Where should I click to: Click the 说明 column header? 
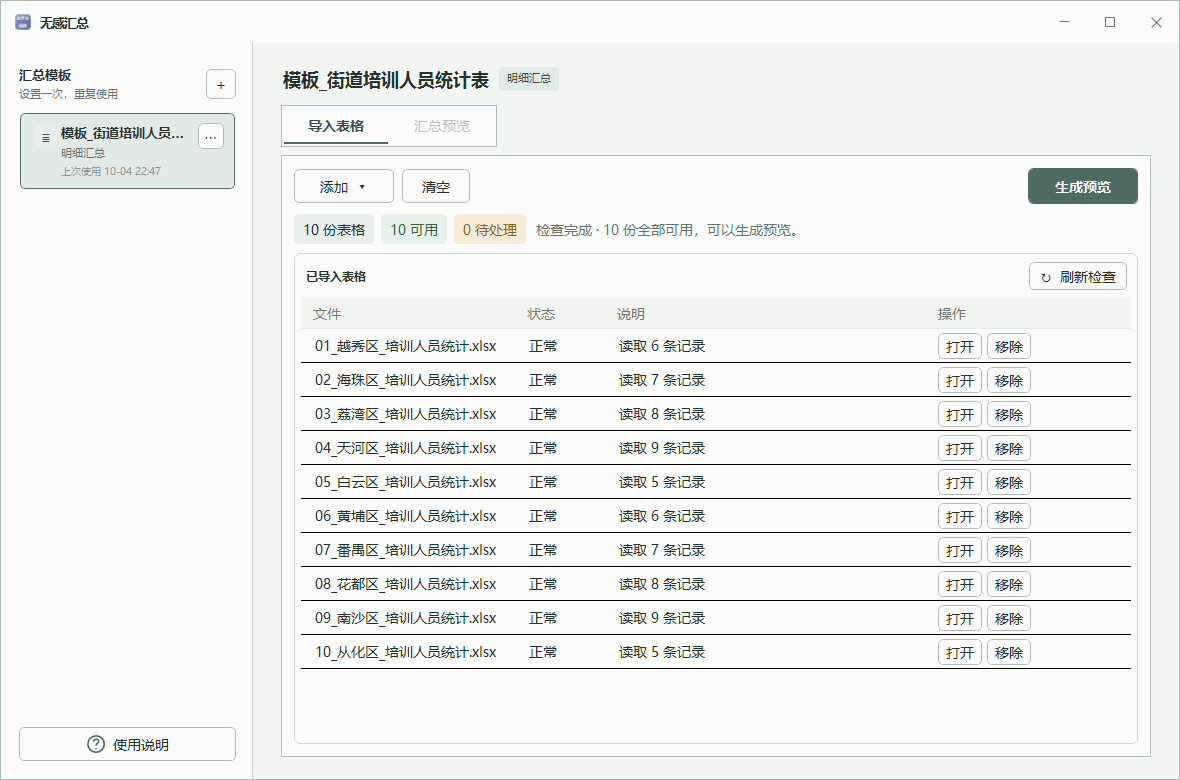pos(631,314)
